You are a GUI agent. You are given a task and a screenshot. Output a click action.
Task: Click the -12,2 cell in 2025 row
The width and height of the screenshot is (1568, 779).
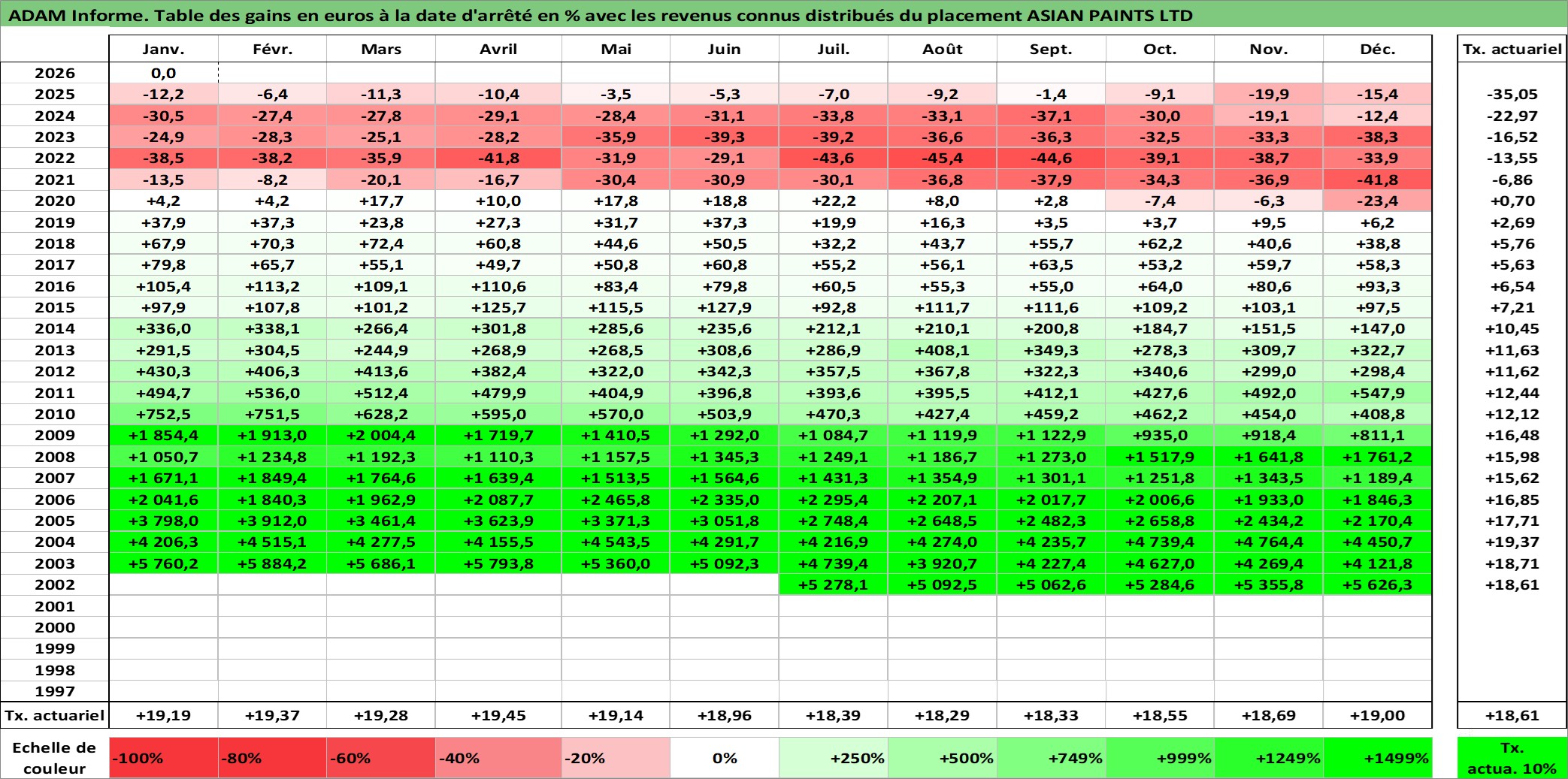pyautogui.click(x=163, y=94)
